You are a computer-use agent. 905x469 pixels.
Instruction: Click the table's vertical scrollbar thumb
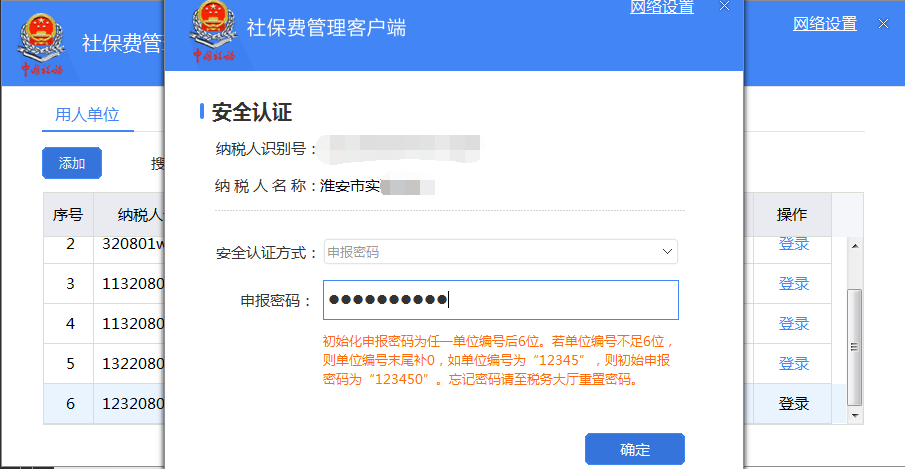point(855,347)
